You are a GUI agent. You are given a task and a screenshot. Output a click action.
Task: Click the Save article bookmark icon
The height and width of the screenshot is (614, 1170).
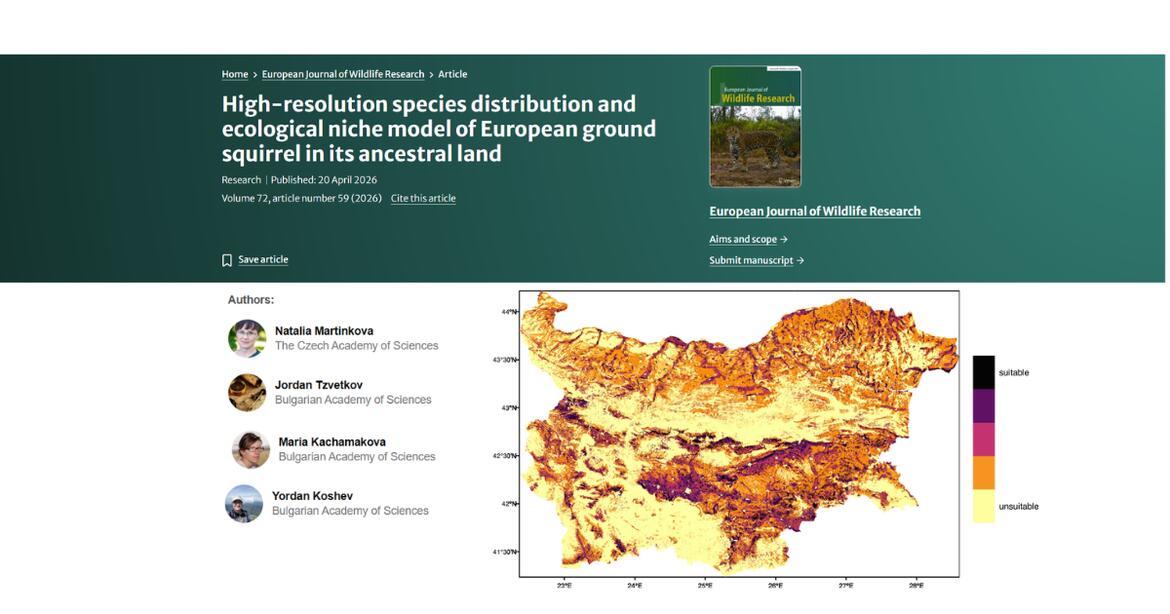click(x=227, y=260)
